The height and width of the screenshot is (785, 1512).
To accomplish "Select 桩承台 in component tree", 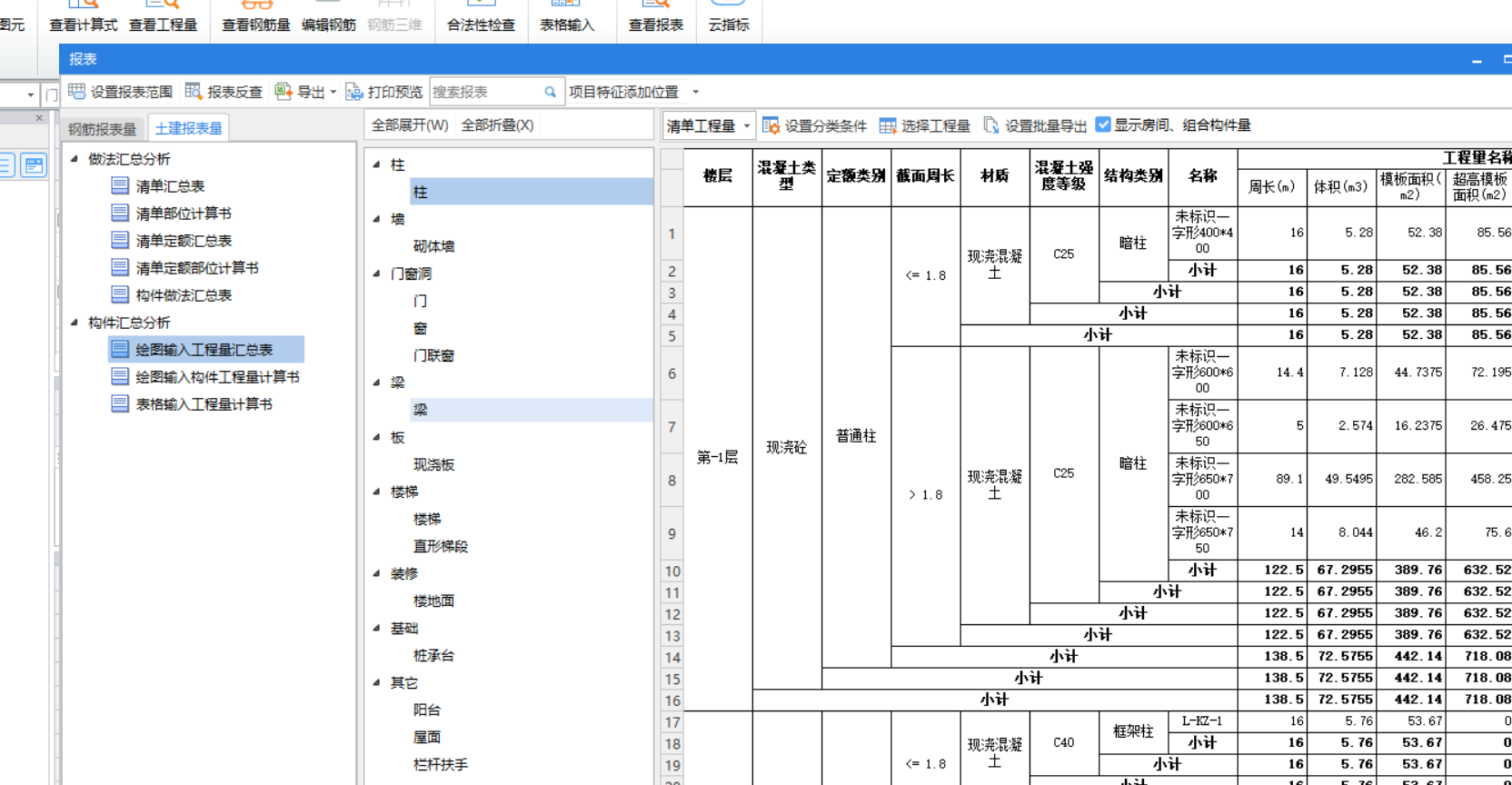I will [x=433, y=655].
